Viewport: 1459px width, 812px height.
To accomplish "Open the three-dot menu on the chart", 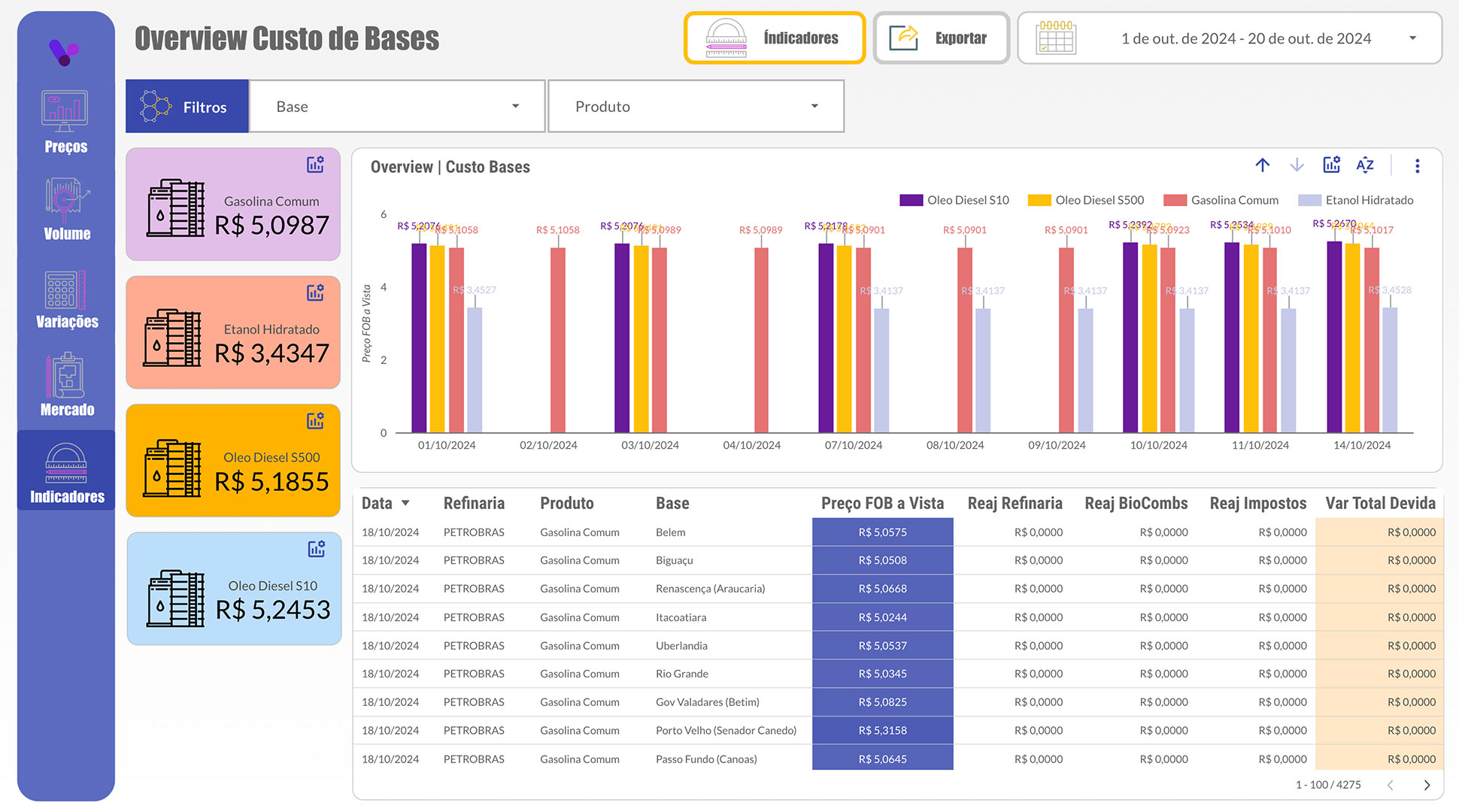I will [1418, 165].
